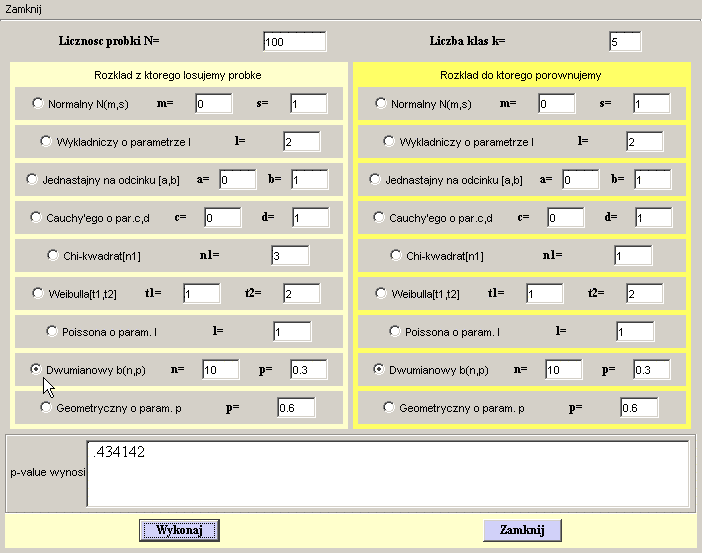The height and width of the screenshot is (553, 702).
Task: Click the Licznosc probki N input field
Action: coord(294,42)
